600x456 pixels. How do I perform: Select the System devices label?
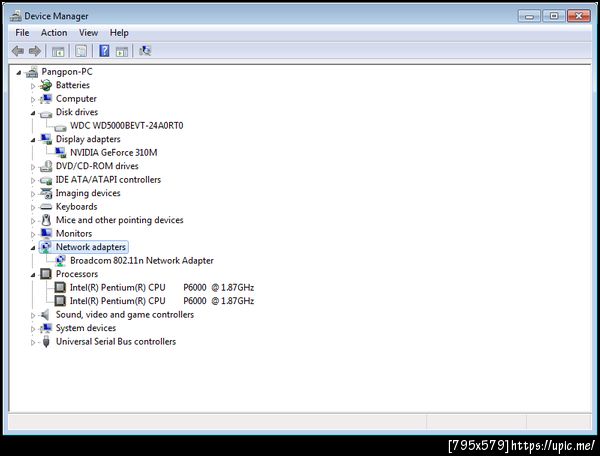pos(86,328)
